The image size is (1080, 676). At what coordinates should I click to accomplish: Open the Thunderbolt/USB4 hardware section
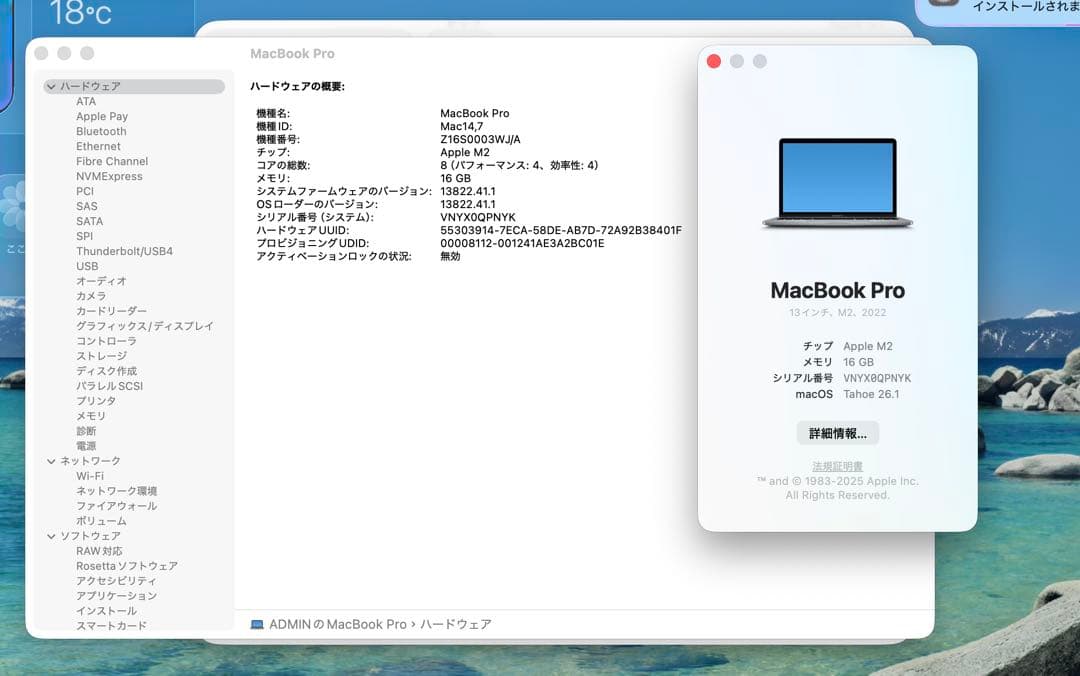(x=123, y=251)
